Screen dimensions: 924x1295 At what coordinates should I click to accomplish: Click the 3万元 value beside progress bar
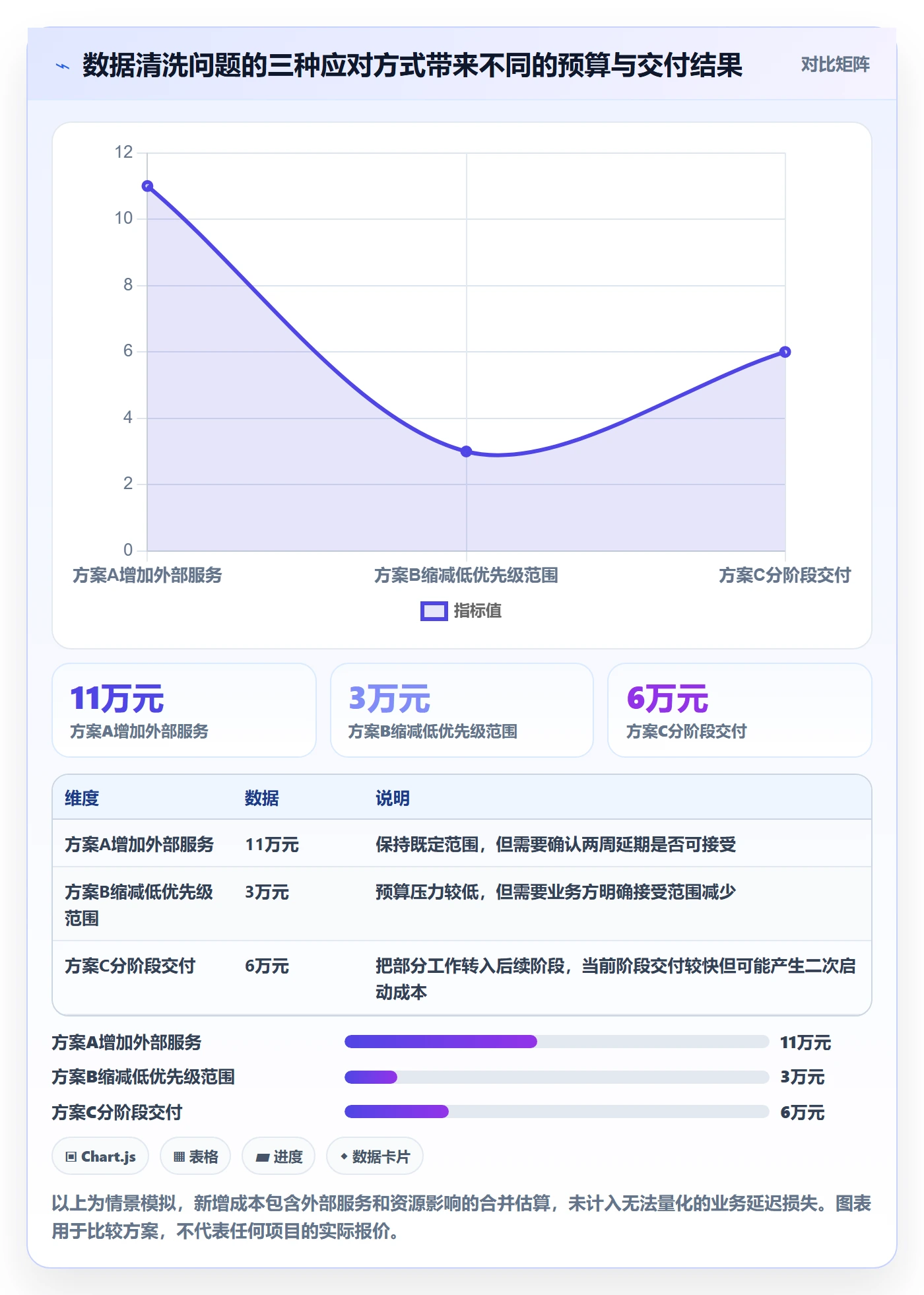[803, 1077]
